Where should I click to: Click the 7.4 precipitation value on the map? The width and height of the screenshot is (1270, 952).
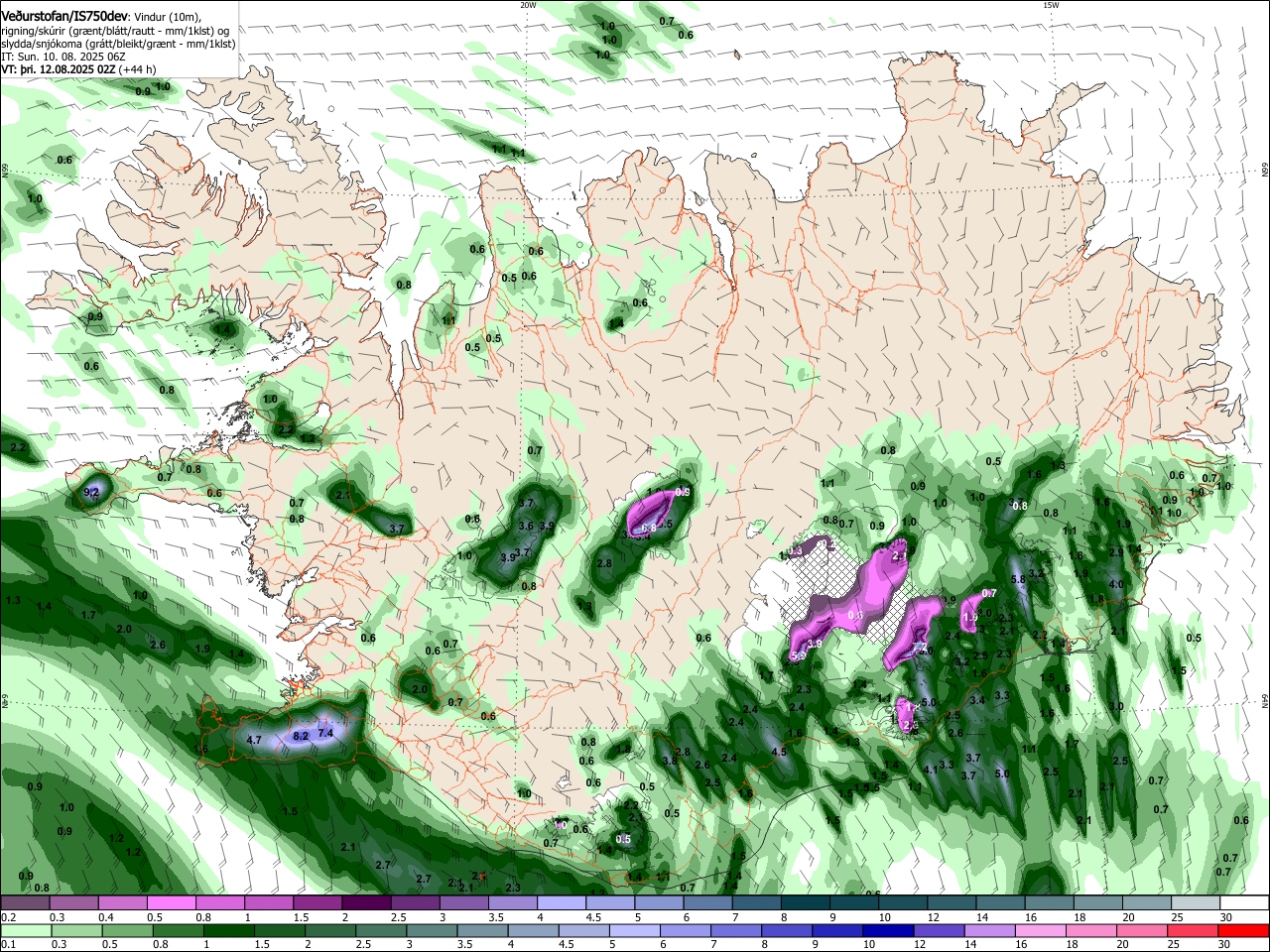325,733
